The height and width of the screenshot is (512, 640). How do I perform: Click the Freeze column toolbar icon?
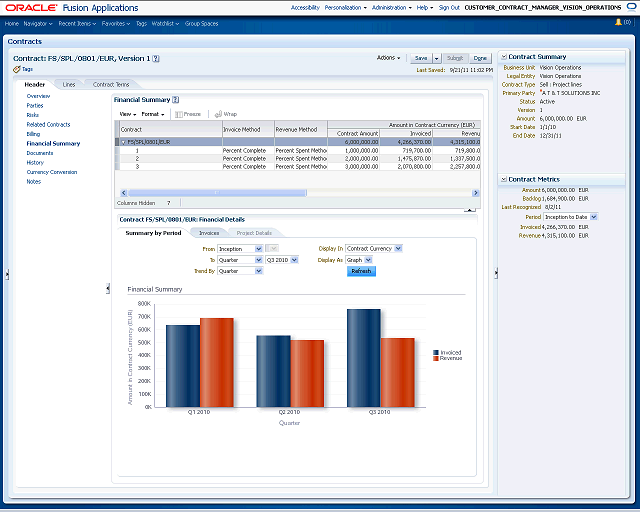(x=178, y=114)
